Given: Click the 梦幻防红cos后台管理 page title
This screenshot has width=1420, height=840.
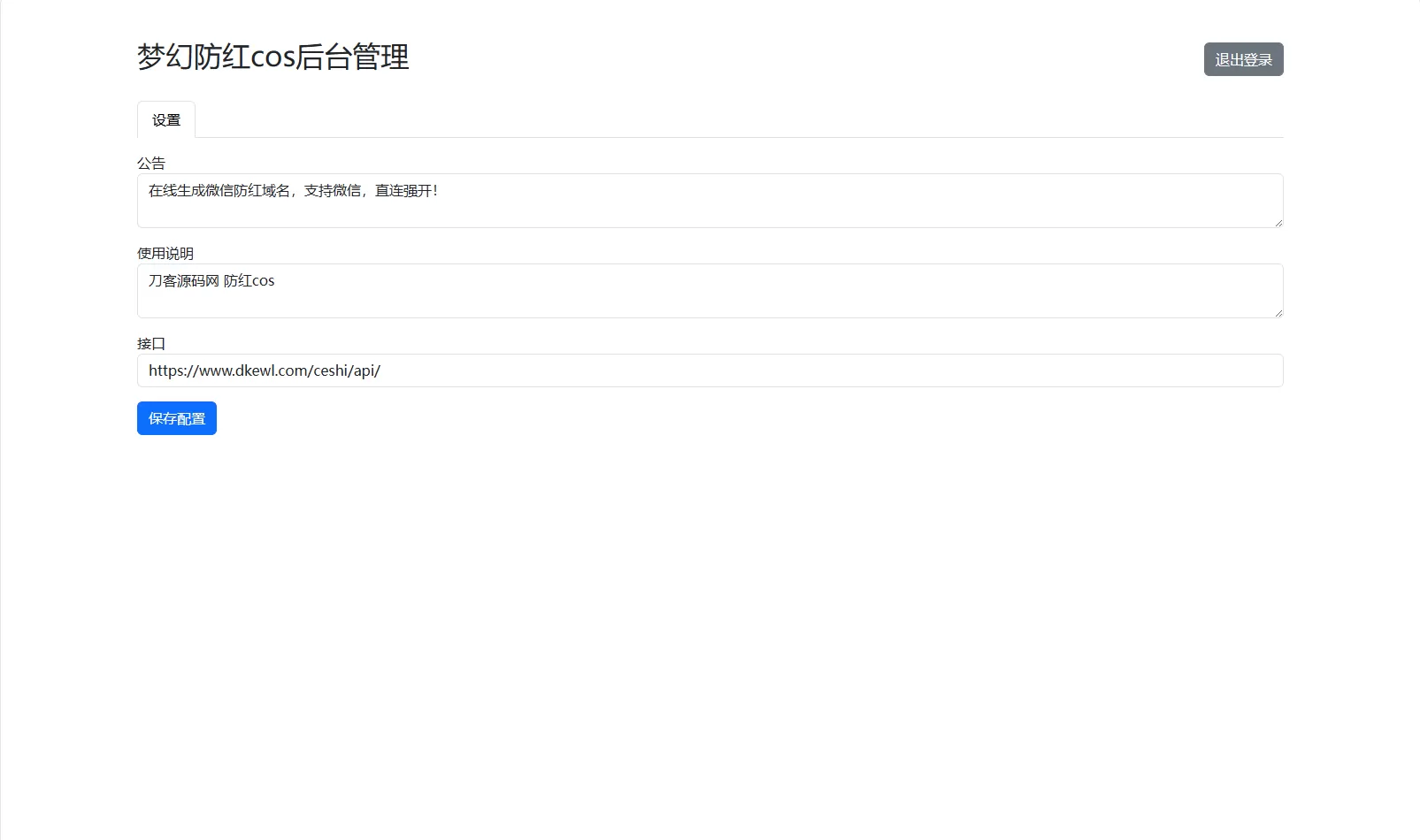Looking at the screenshot, I should tap(272, 57).
